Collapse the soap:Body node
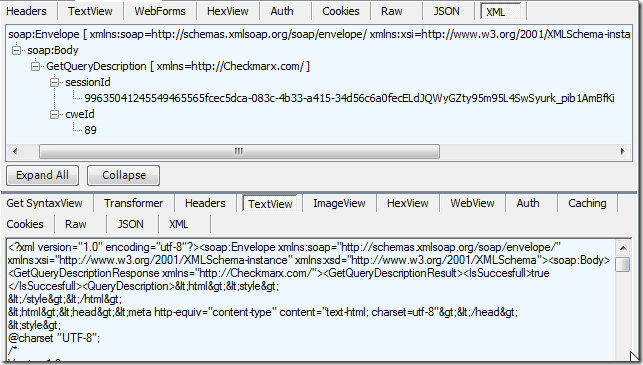 (x=16, y=50)
